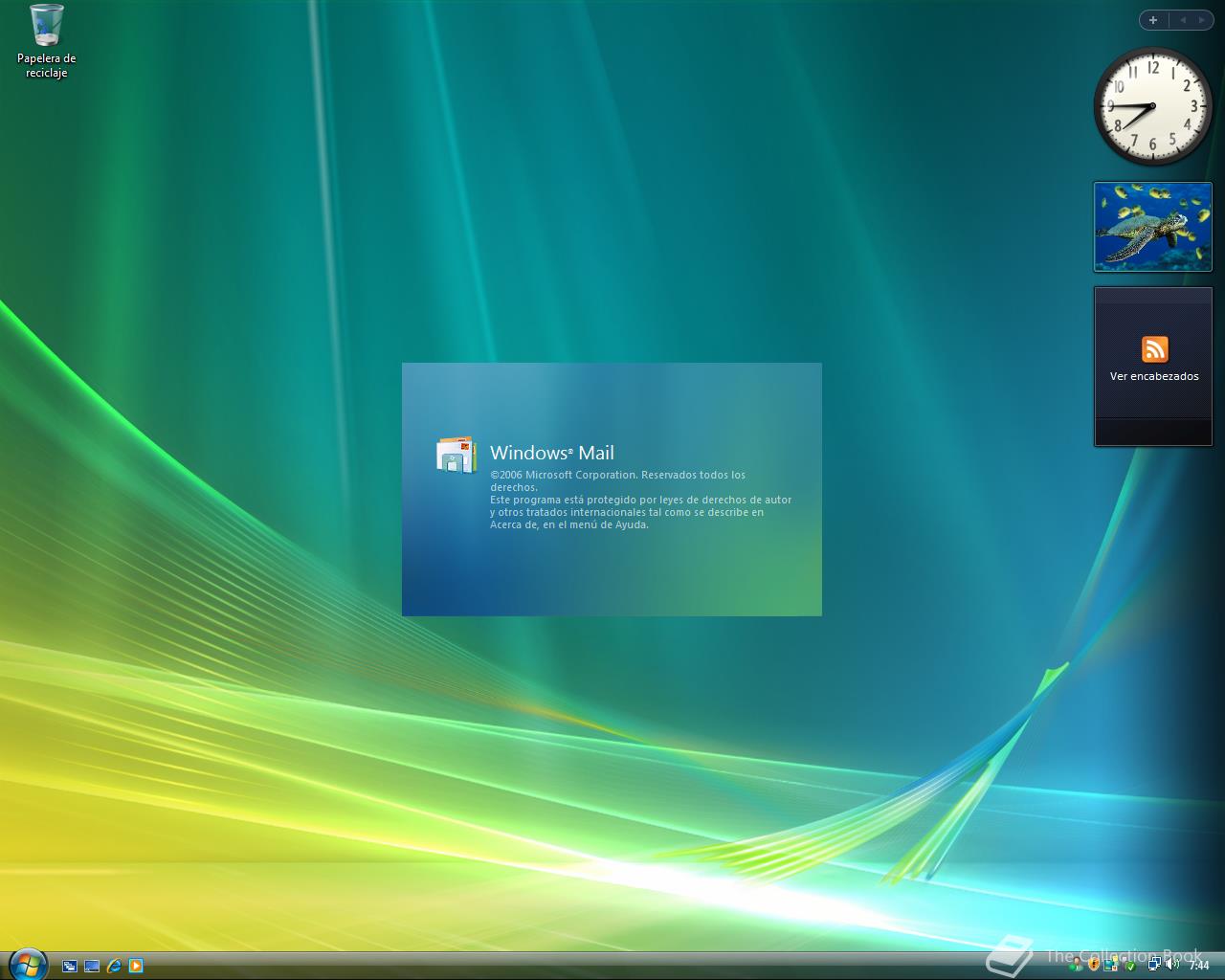The image size is (1225, 980).
Task: Open the Papelera de reciclaje desktop icon
Action: pos(46,41)
